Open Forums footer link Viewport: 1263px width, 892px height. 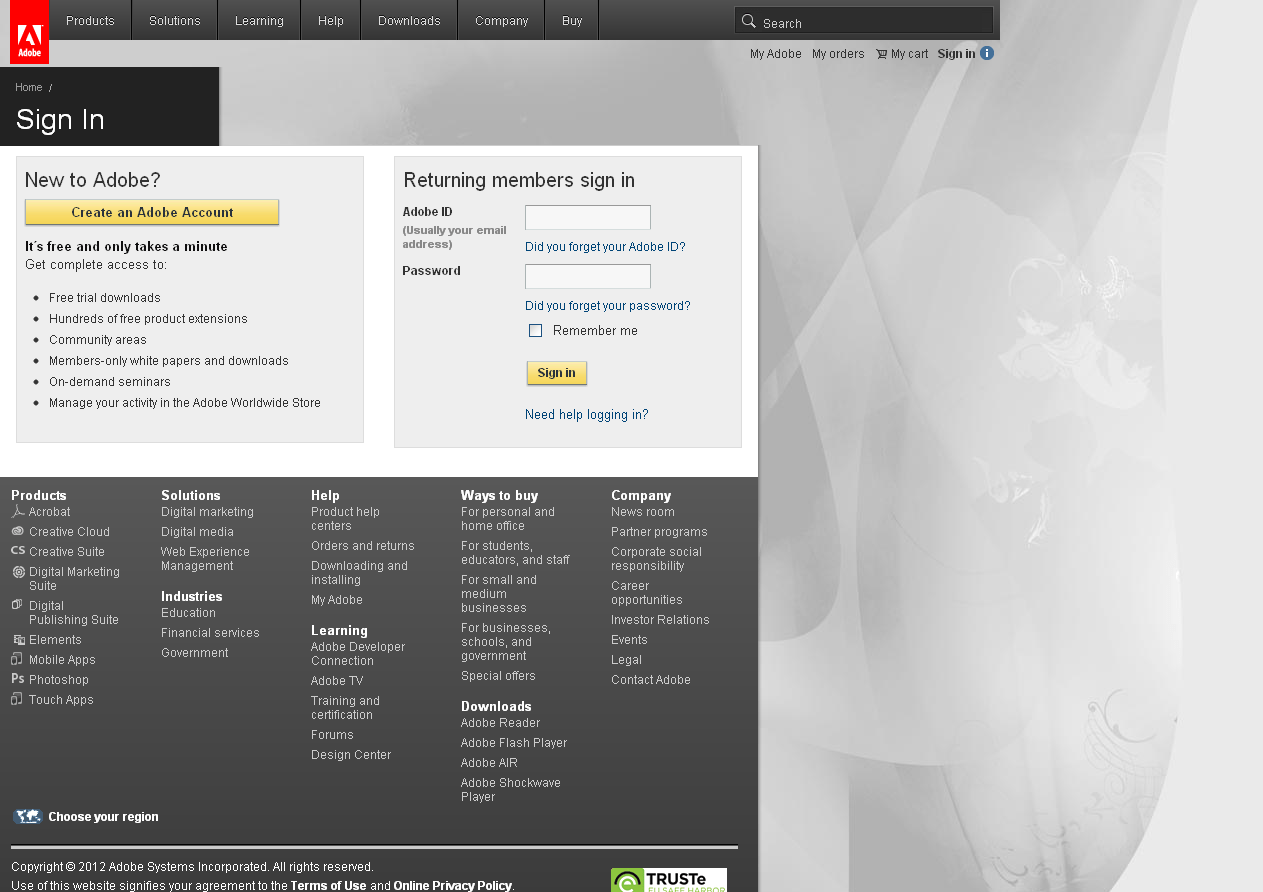(x=332, y=735)
